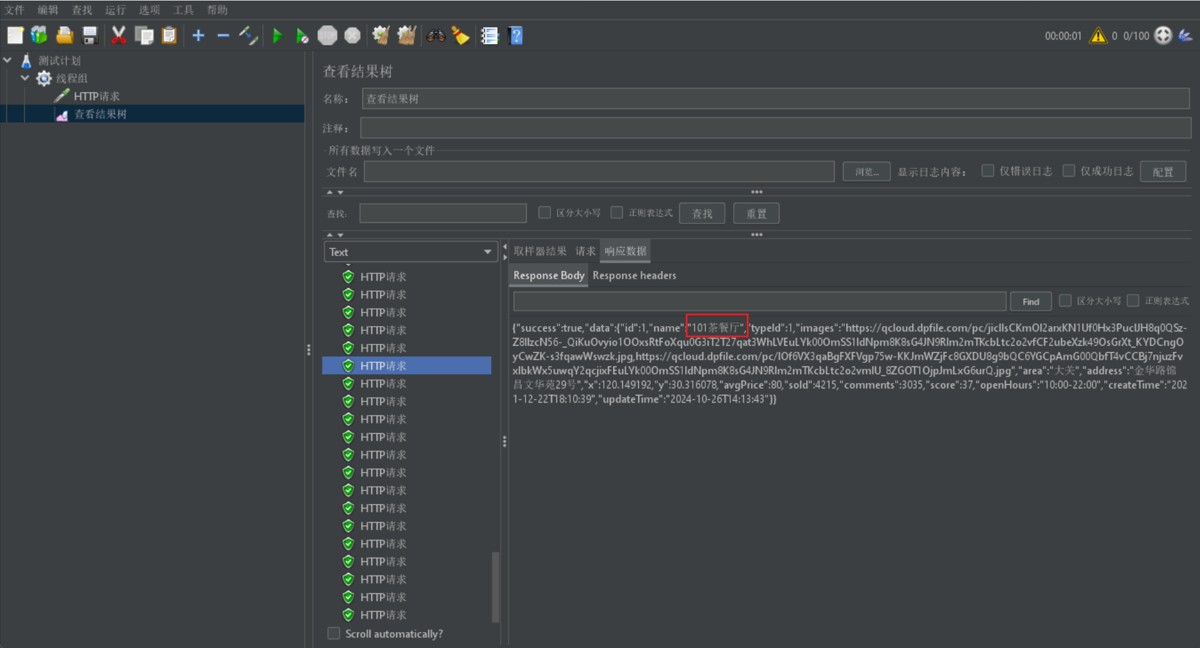Open the function helper list icon
Screen dimensions: 1200x648
pos(489,36)
